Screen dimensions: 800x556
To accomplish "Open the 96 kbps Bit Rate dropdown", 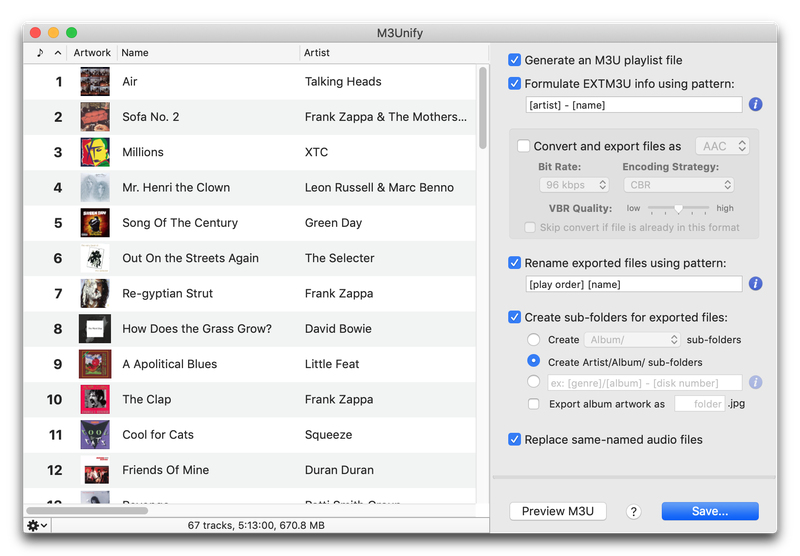I will coord(574,185).
